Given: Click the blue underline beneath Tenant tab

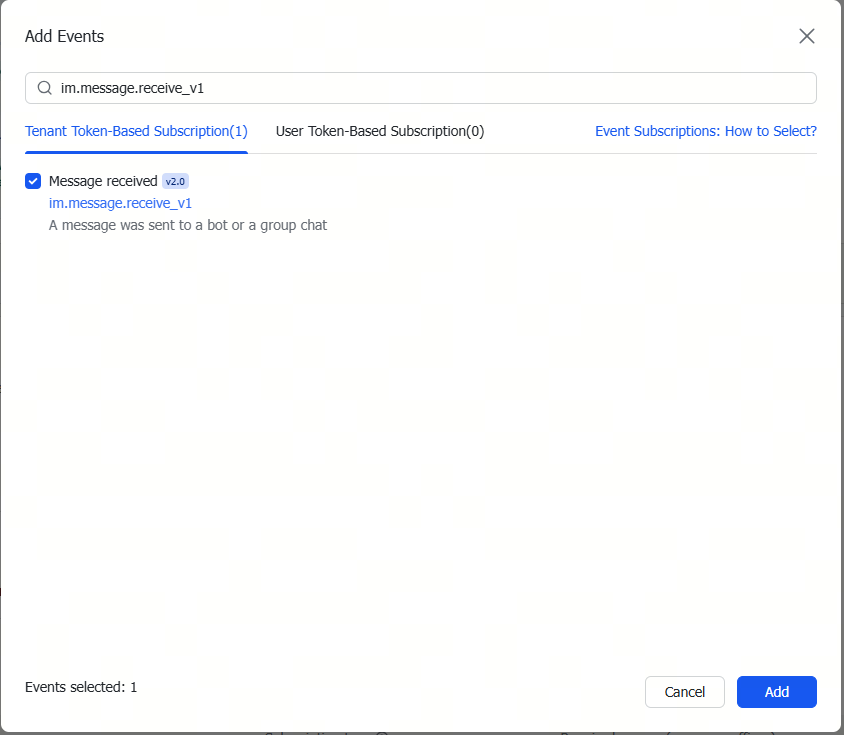Looking at the screenshot, I should [x=136, y=152].
